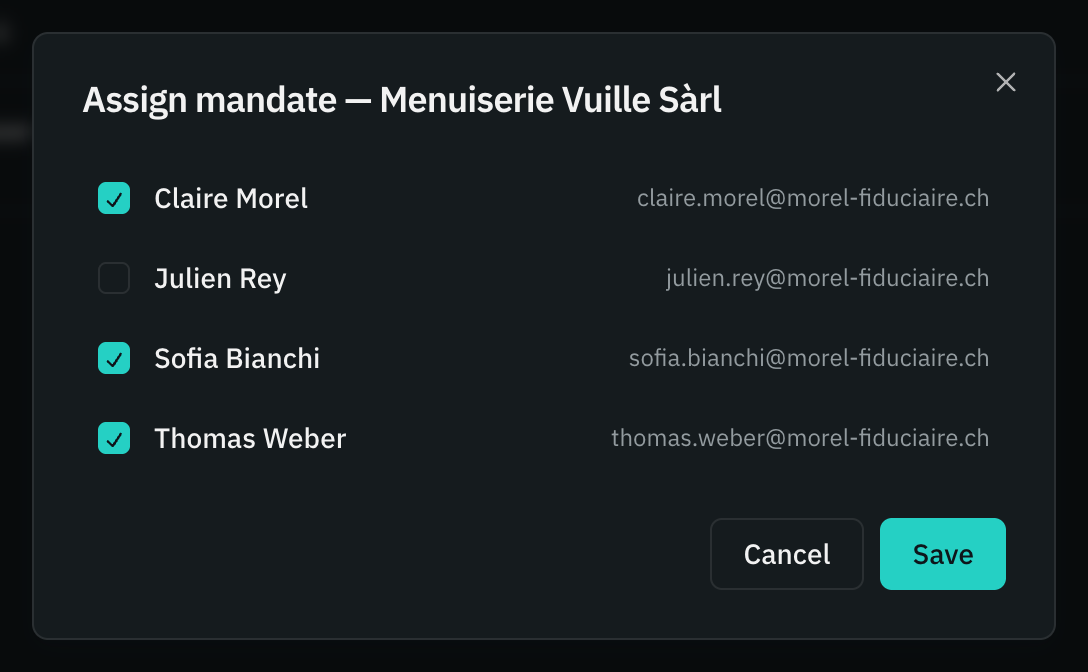The height and width of the screenshot is (672, 1088).
Task: Untick the Thomas Weber checkbox
Action: click(114, 438)
